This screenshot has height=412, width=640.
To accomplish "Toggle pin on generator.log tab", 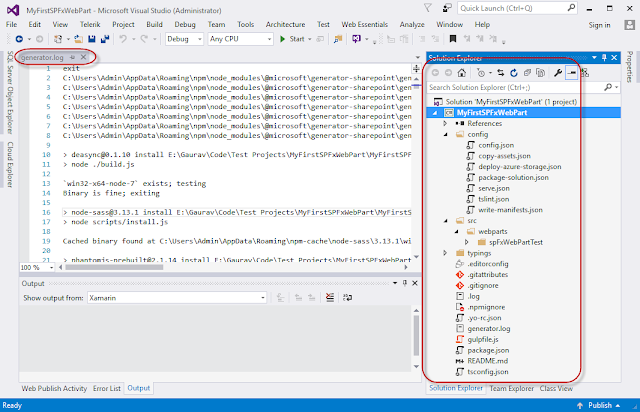I will pyautogui.click(x=72, y=58).
